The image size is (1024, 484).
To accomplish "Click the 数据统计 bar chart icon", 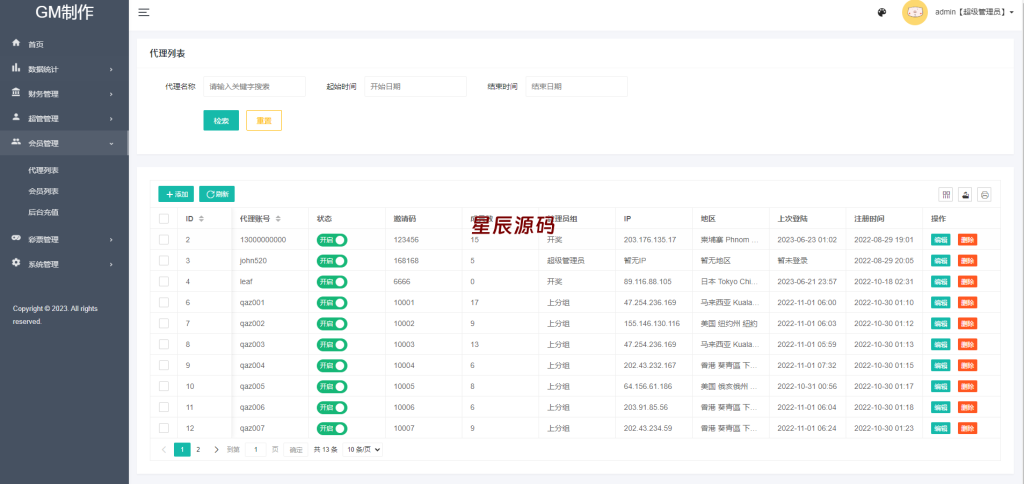I will pyautogui.click(x=16, y=67).
